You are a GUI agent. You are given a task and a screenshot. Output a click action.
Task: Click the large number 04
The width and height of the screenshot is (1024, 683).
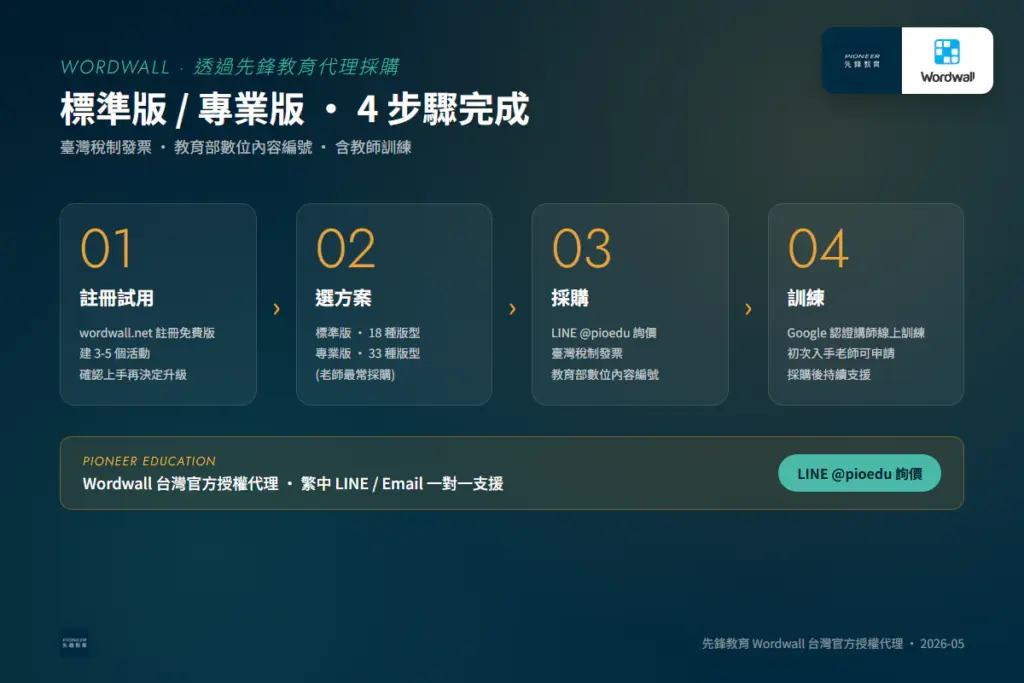pos(818,249)
